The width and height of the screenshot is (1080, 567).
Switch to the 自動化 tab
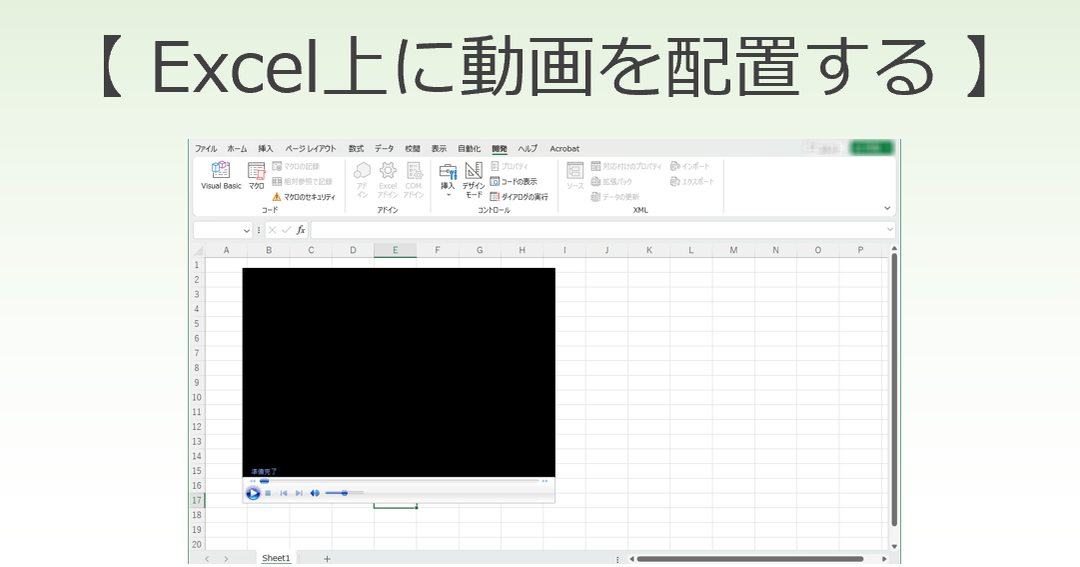click(469, 148)
